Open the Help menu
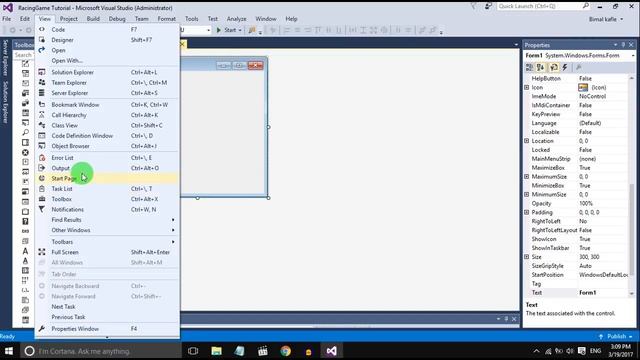This screenshot has height=360, width=640. click(291, 19)
